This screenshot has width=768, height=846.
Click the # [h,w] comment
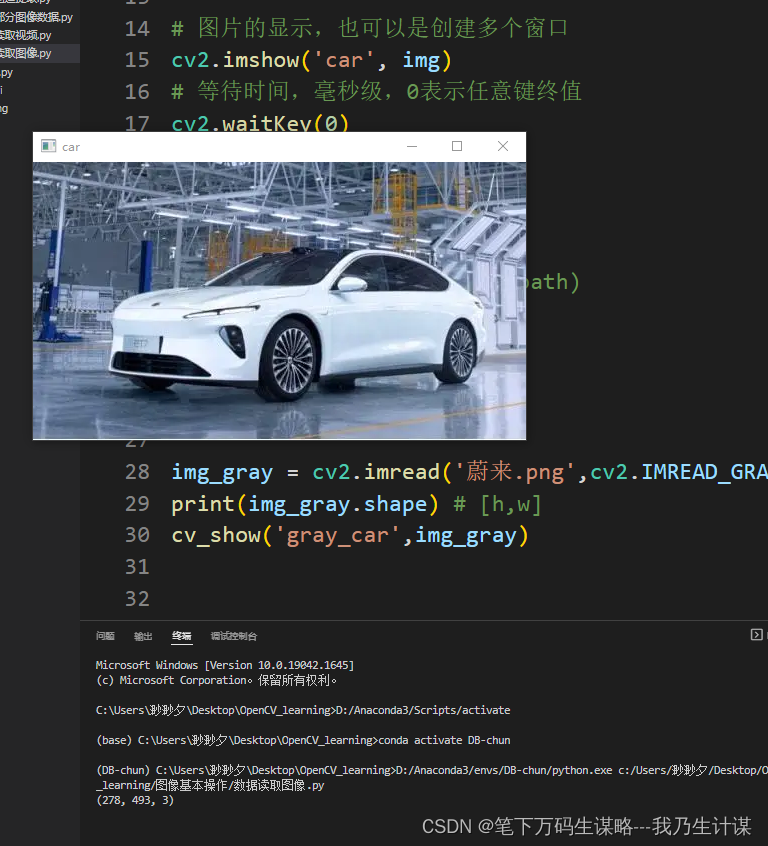click(497, 504)
